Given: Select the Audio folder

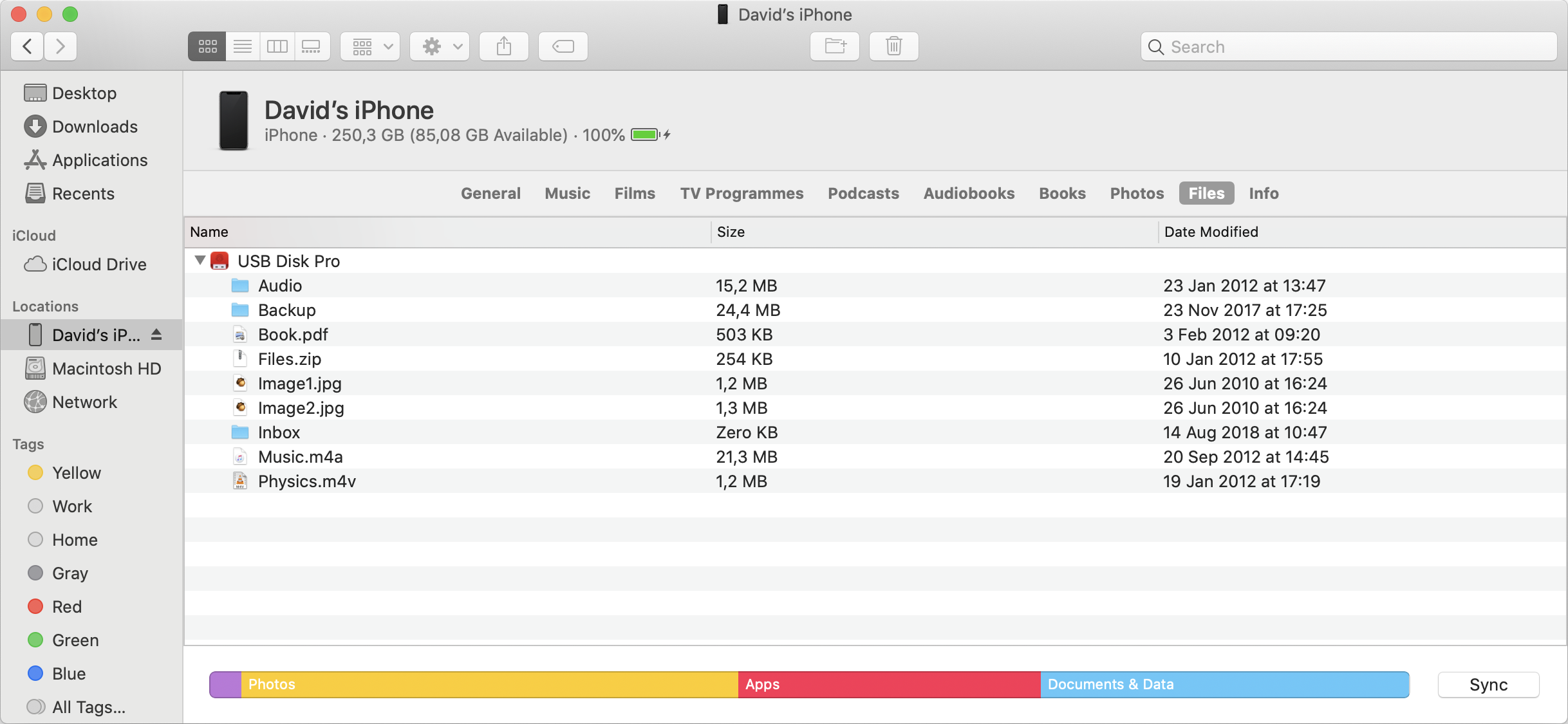Looking at the screenshot, I should click(875, 286).
